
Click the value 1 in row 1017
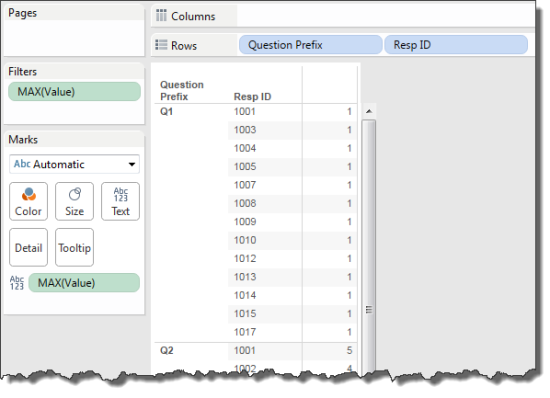coord(349,332)
